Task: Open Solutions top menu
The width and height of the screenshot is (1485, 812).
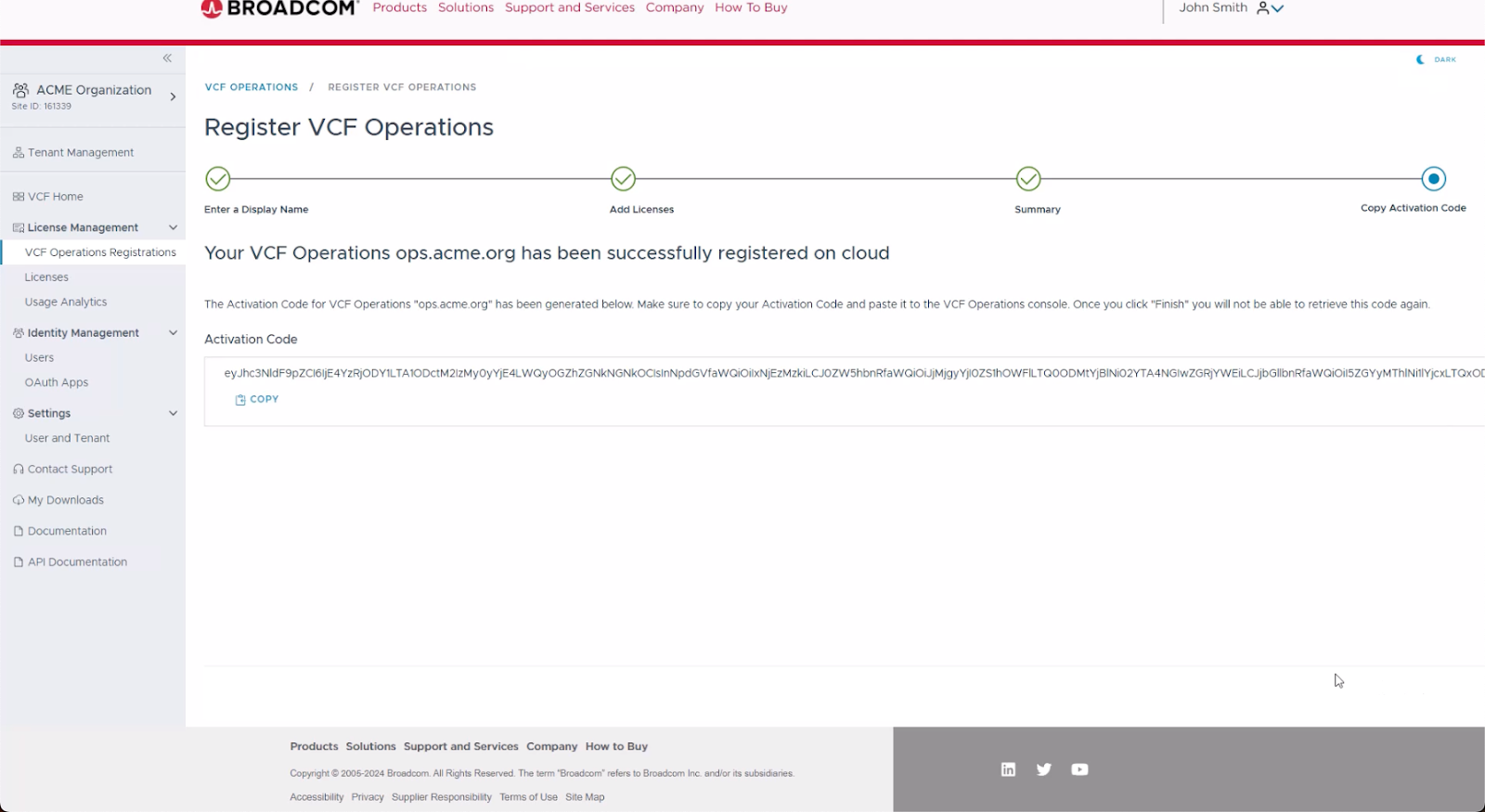Action: tap(466, 7)
